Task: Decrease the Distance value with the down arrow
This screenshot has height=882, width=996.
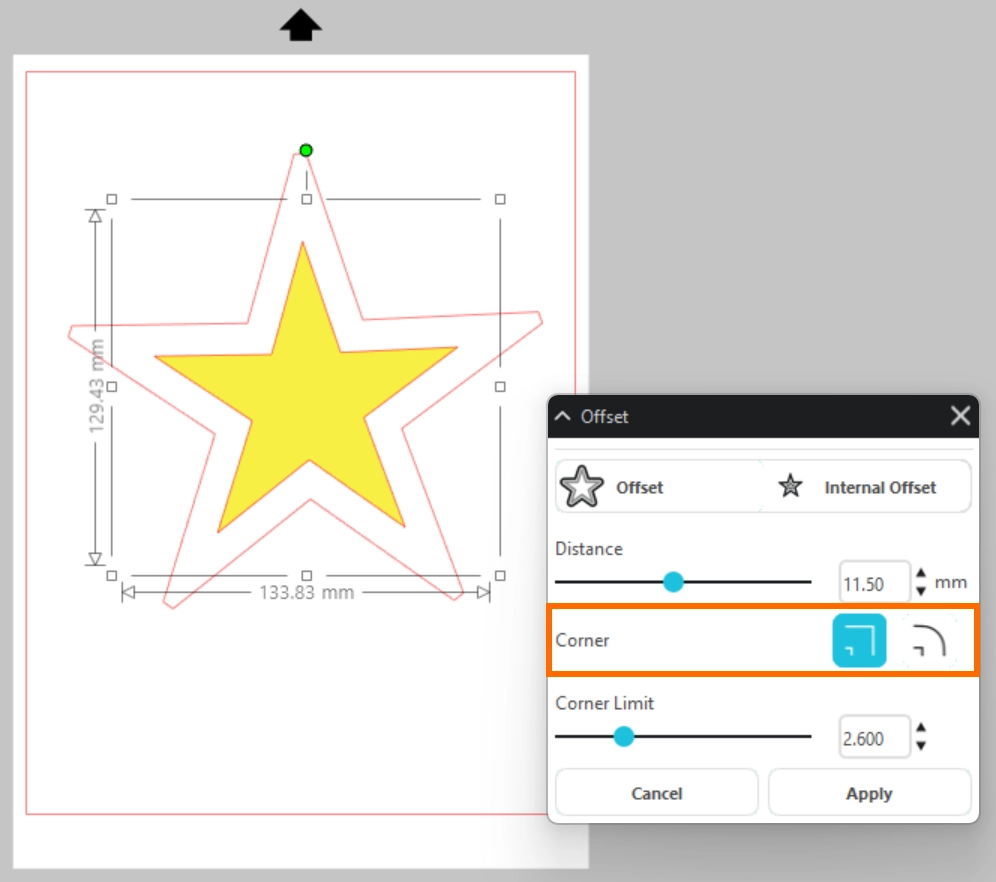Action: click(921, 590)
